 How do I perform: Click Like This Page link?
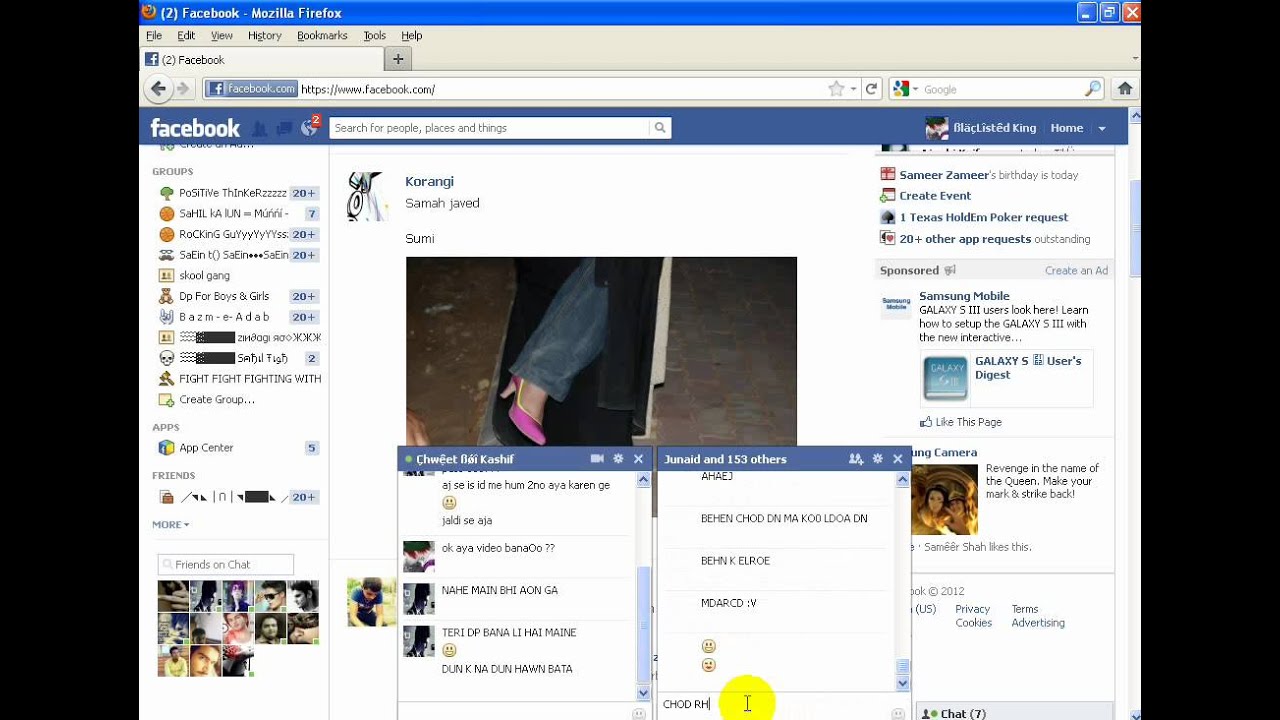(x=968, y=422)
